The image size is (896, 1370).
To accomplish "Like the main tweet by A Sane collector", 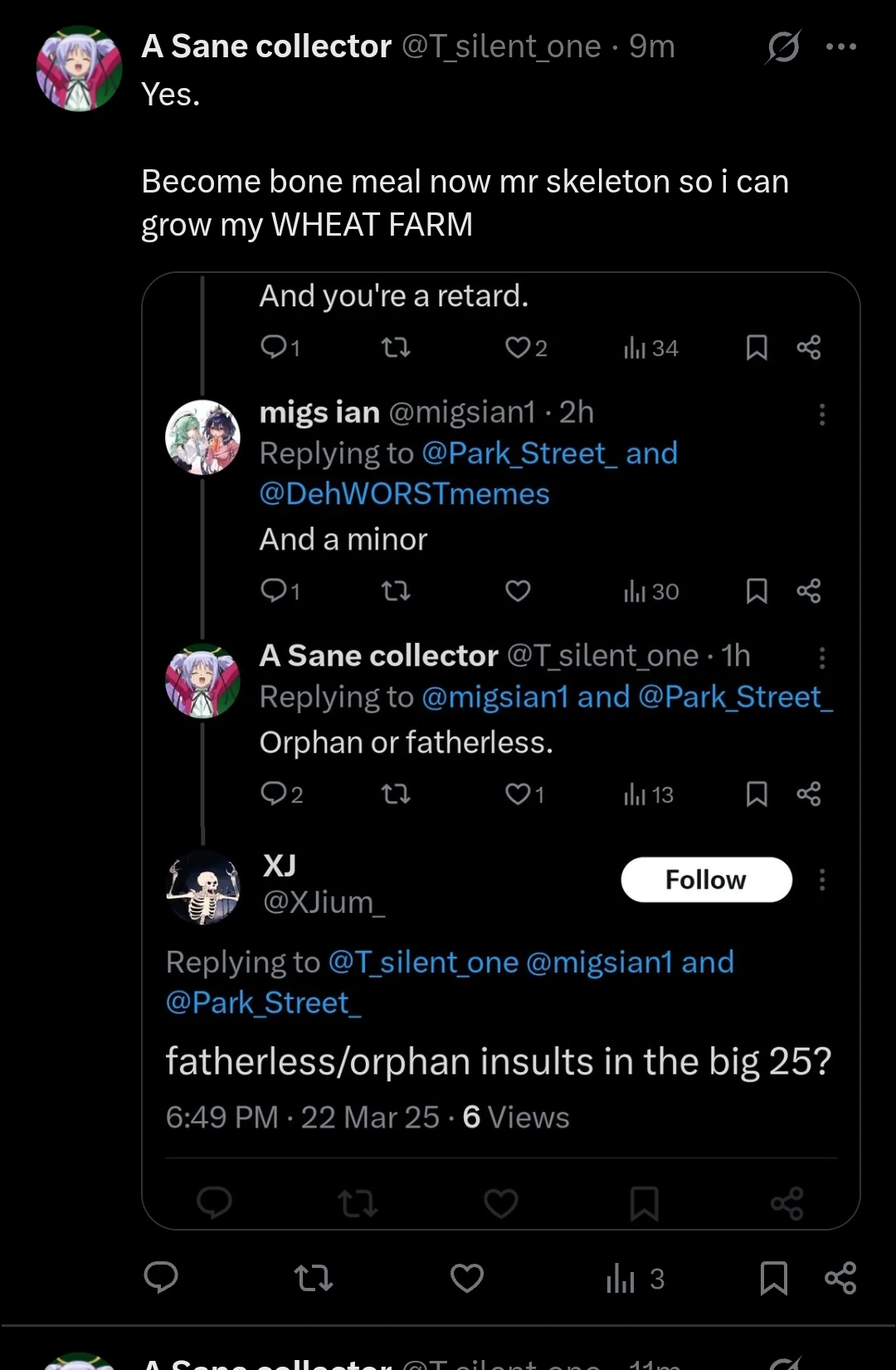I will coord(467,1278).
